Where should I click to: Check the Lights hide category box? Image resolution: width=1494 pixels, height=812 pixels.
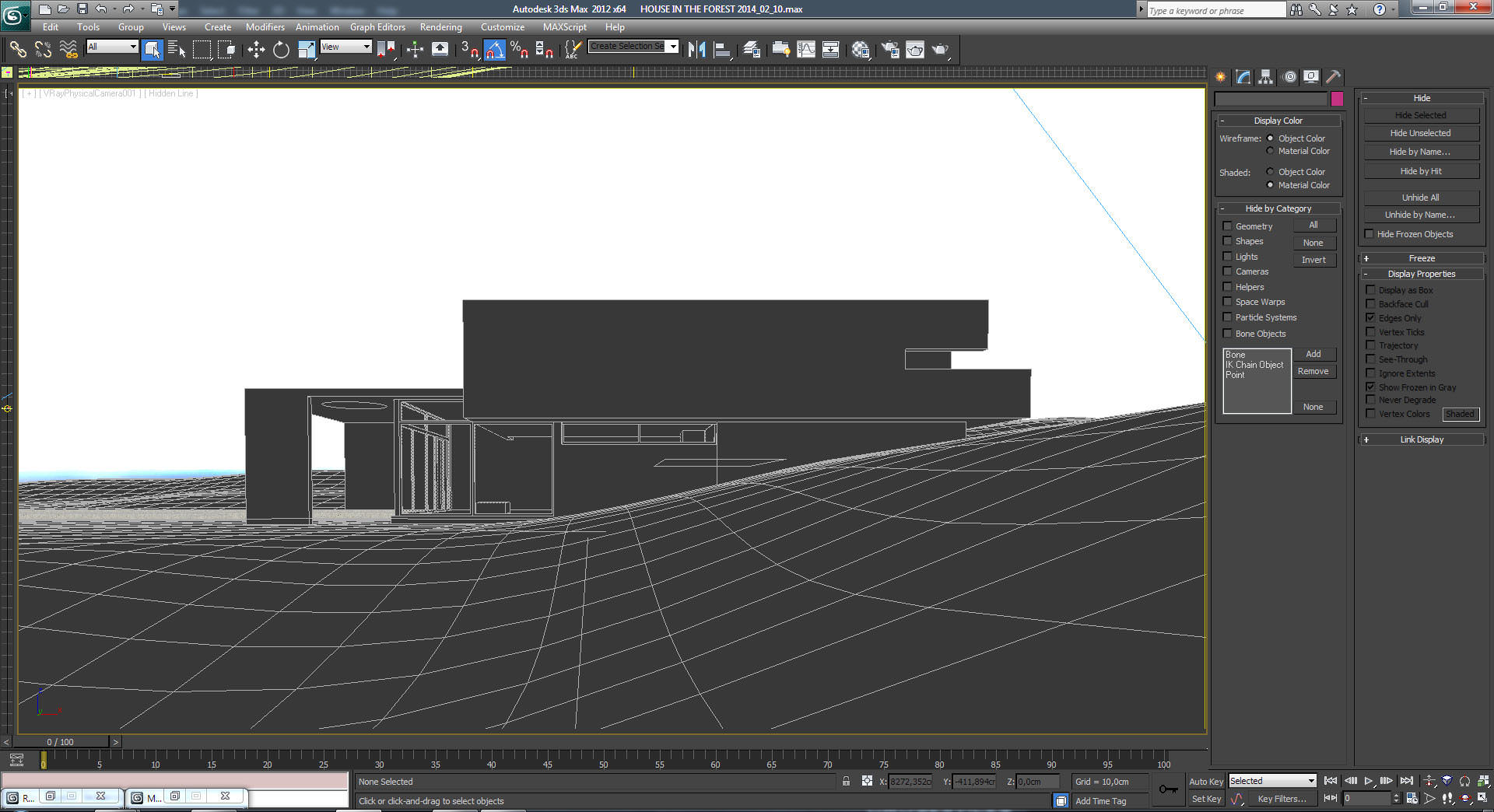[1228, 257]
